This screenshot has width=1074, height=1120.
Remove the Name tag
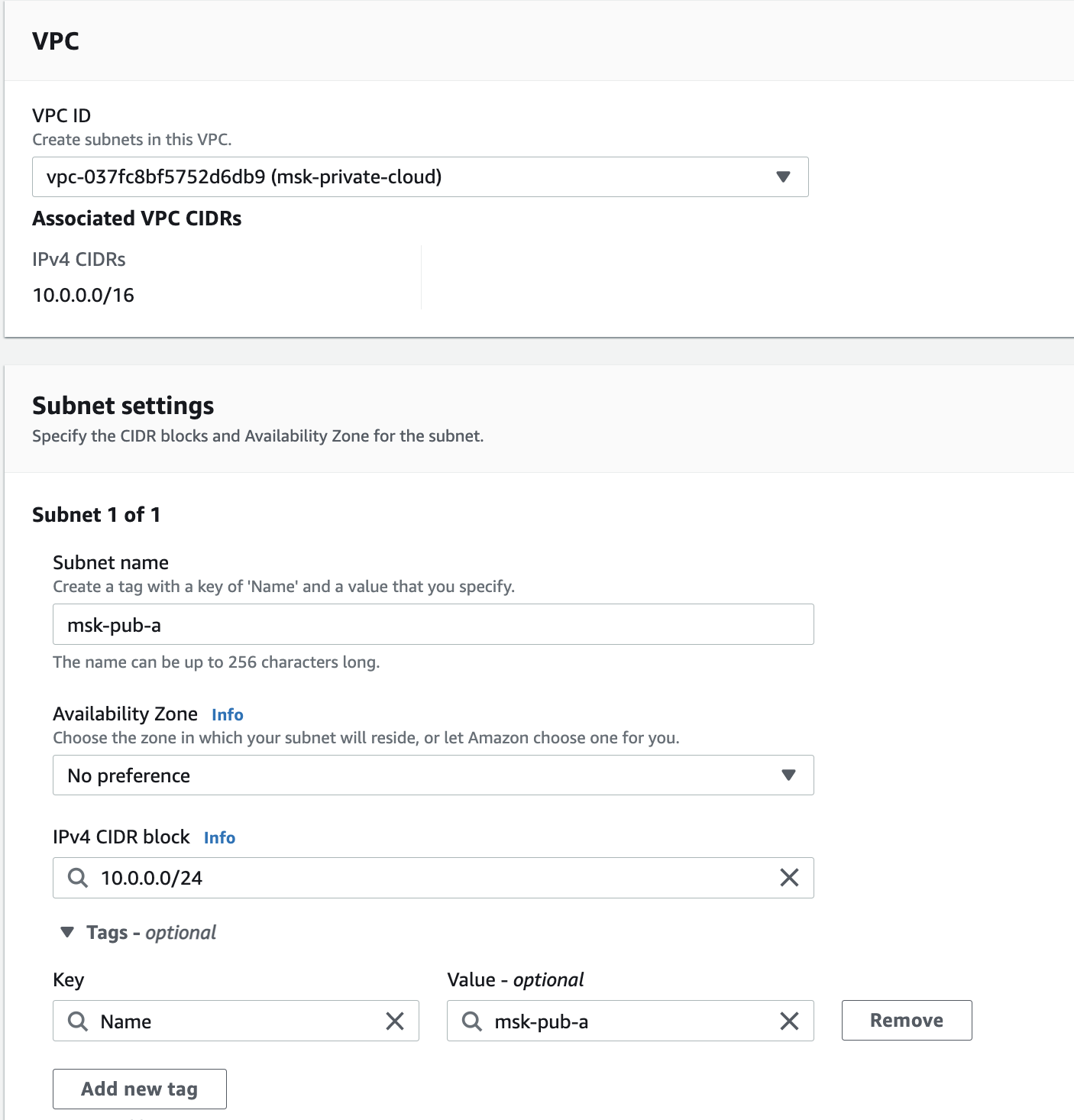(x=906, y=1021)
